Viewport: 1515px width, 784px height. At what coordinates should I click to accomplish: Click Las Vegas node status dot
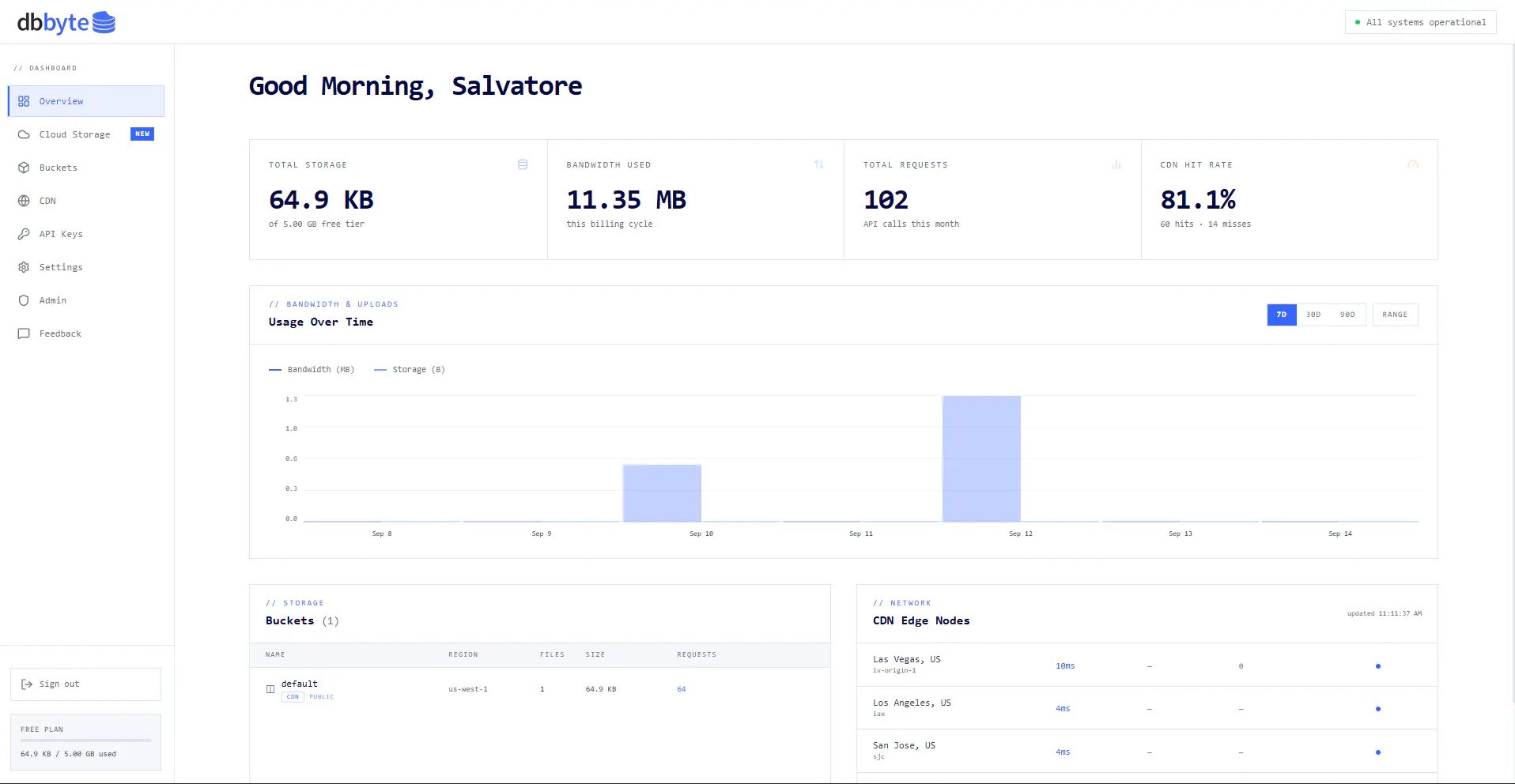tap(1378, 666)
